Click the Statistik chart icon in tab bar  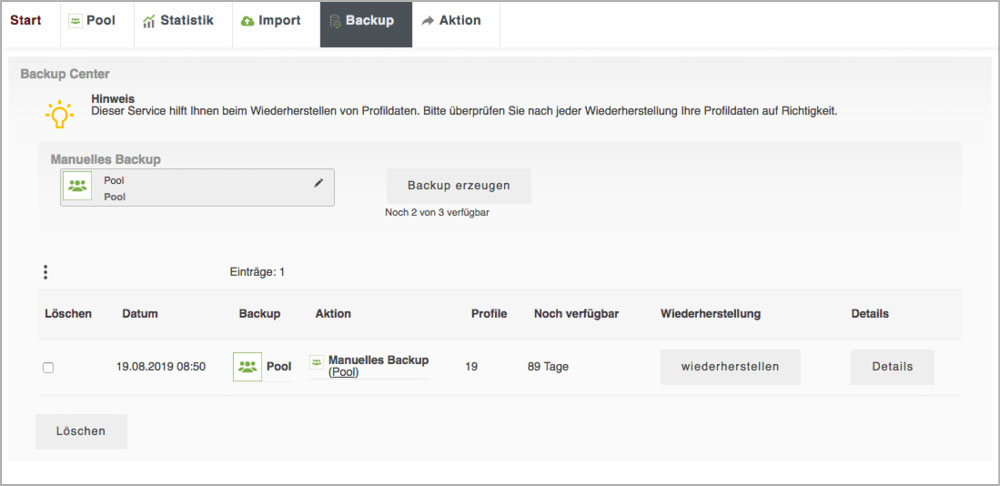148,21
